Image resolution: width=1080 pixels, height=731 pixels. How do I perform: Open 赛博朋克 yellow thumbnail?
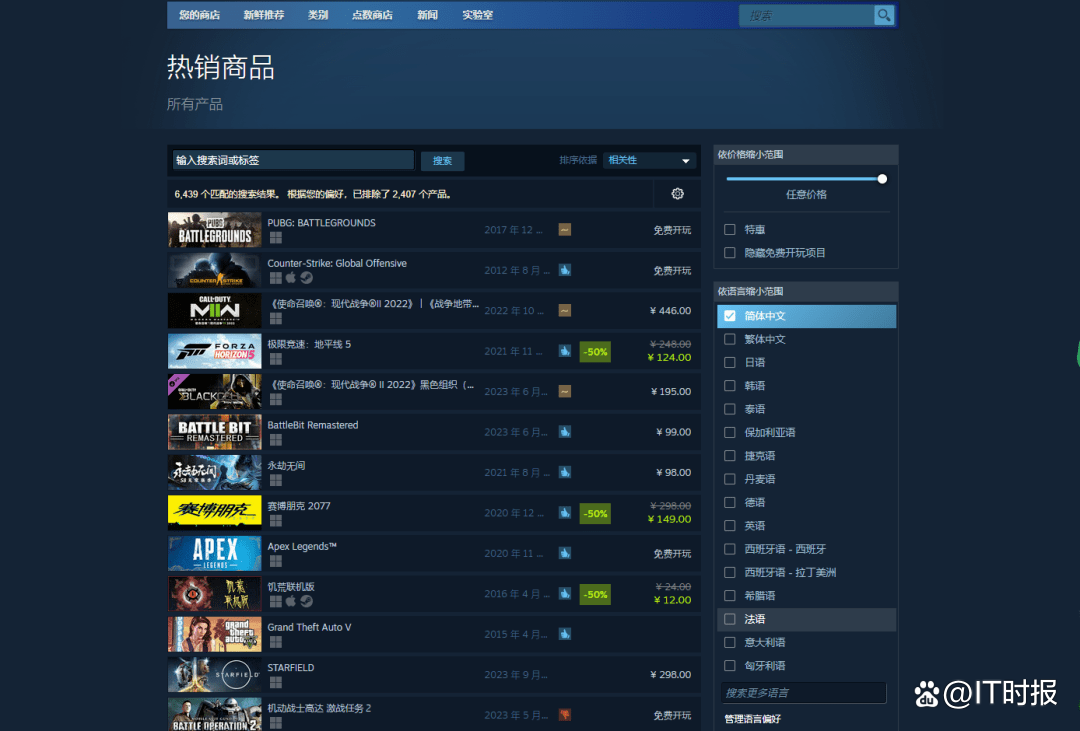coord(215,513)
